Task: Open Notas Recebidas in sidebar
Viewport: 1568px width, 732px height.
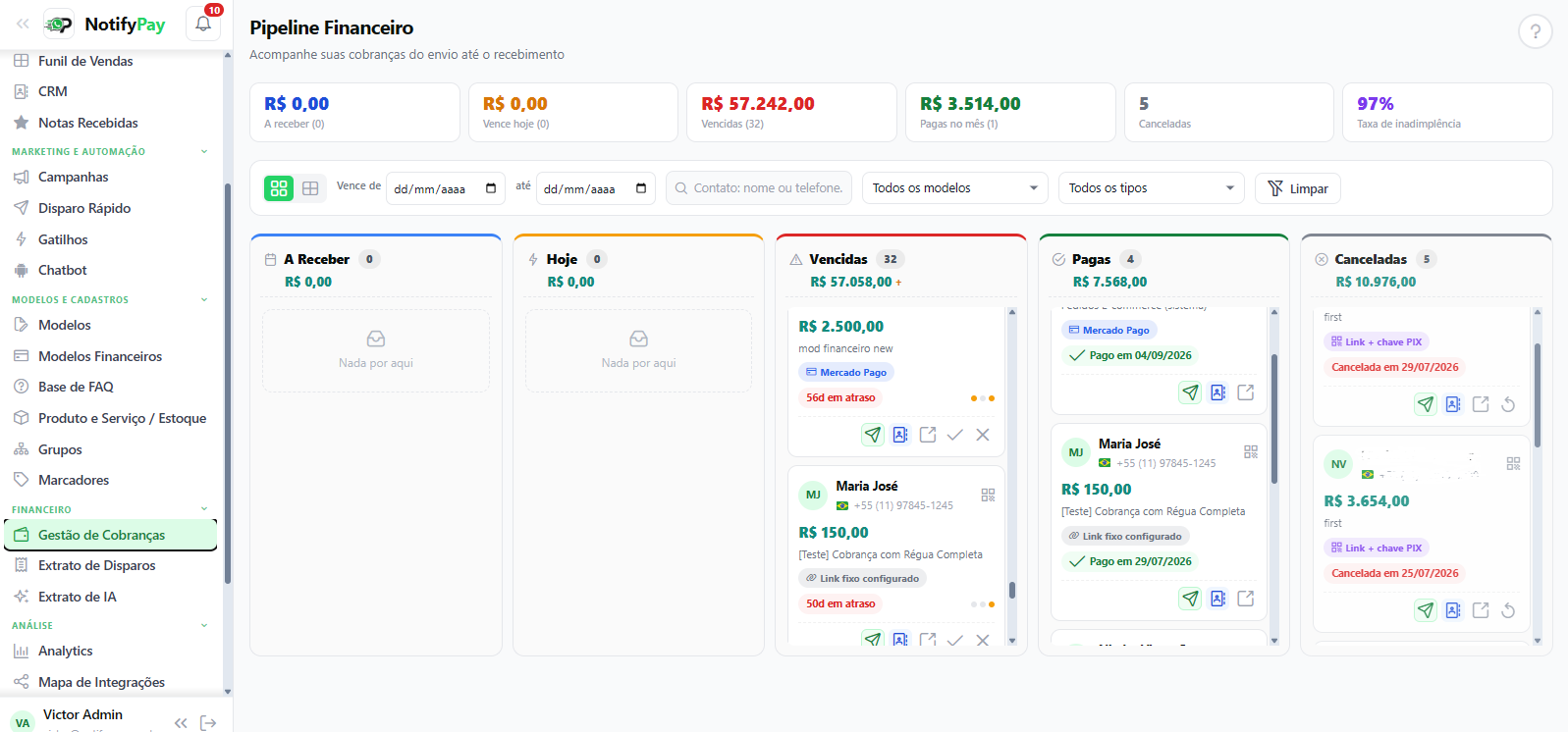Action: [112, 123]
